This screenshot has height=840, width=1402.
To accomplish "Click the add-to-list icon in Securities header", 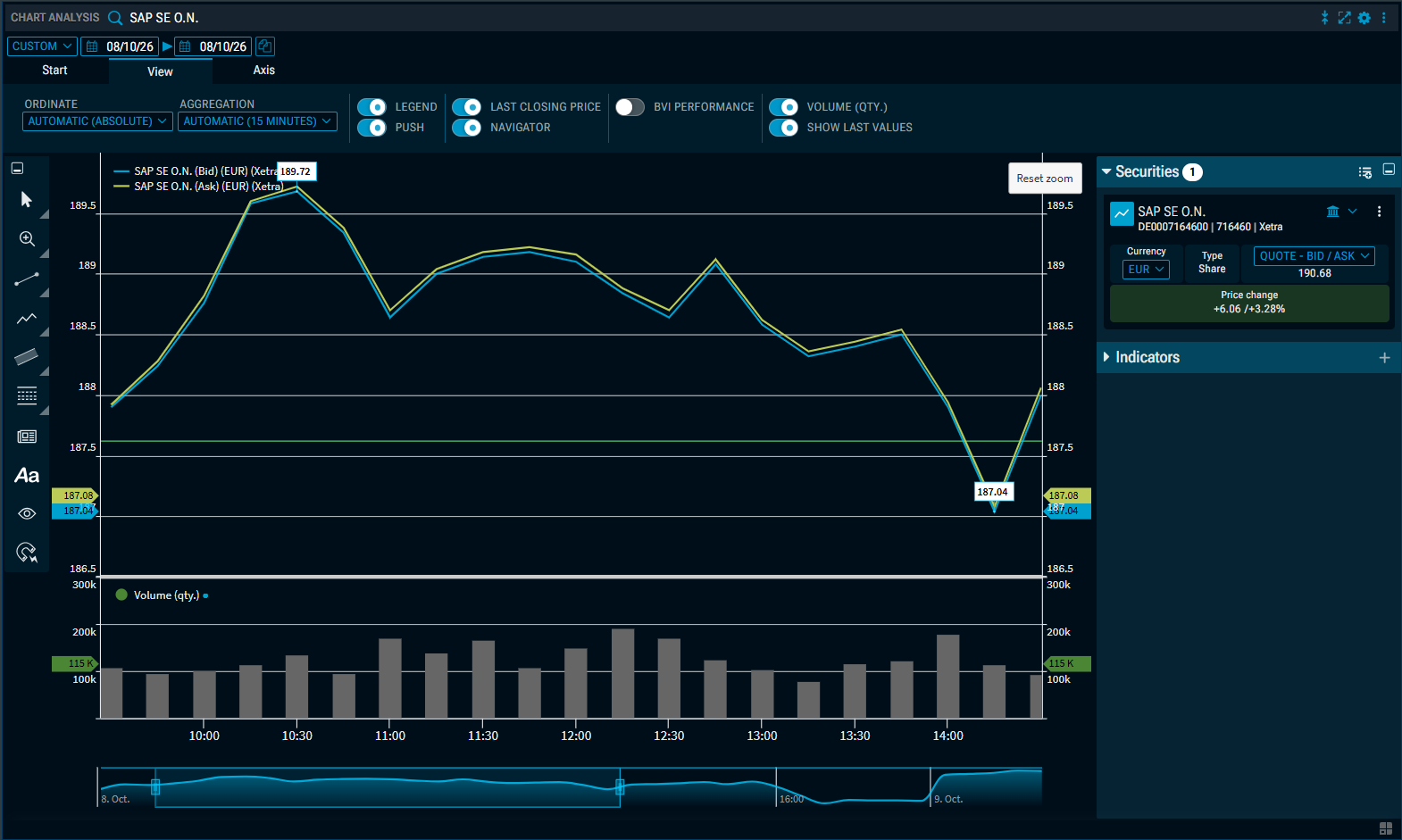I will [x=1364, y=172].
